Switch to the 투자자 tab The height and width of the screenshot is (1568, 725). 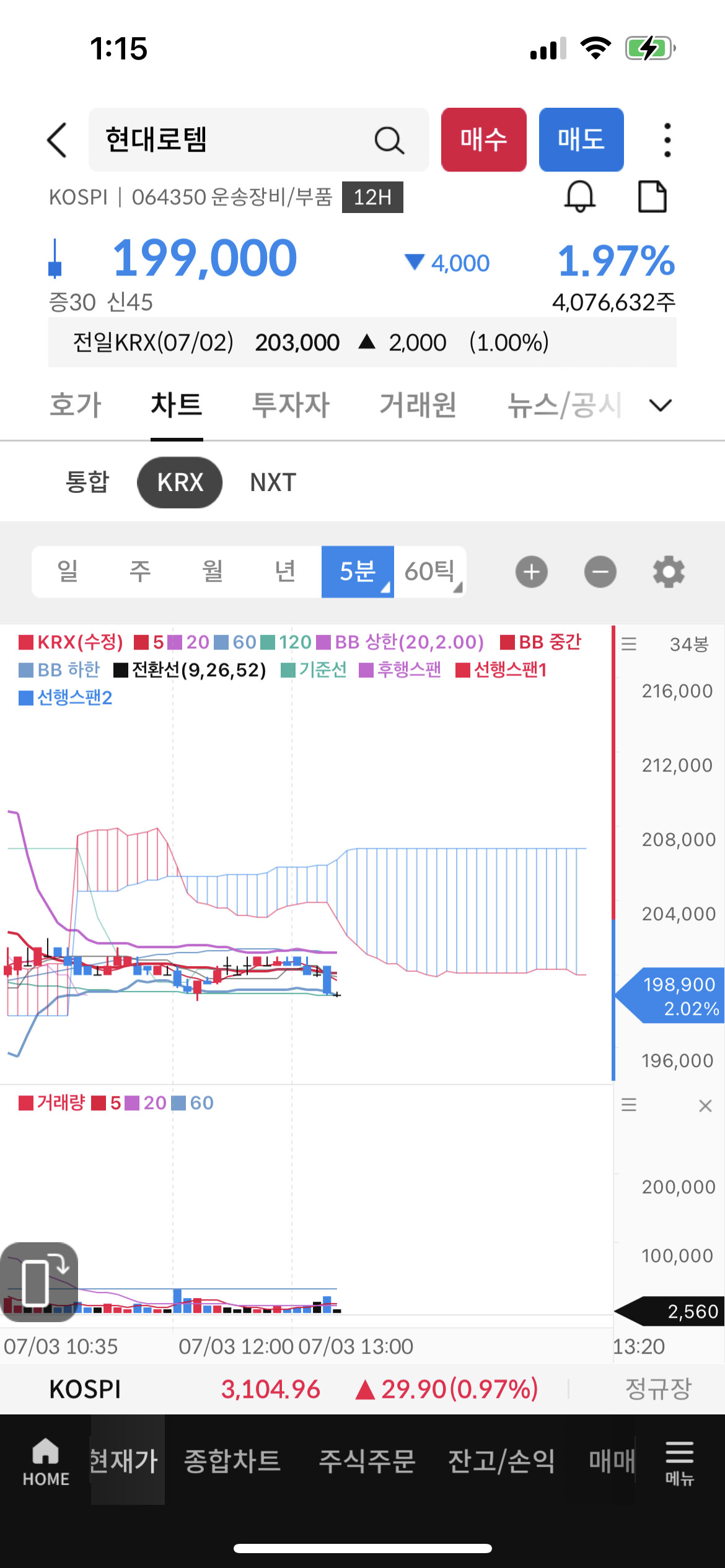pyautogui.click(x=291, y=406)
